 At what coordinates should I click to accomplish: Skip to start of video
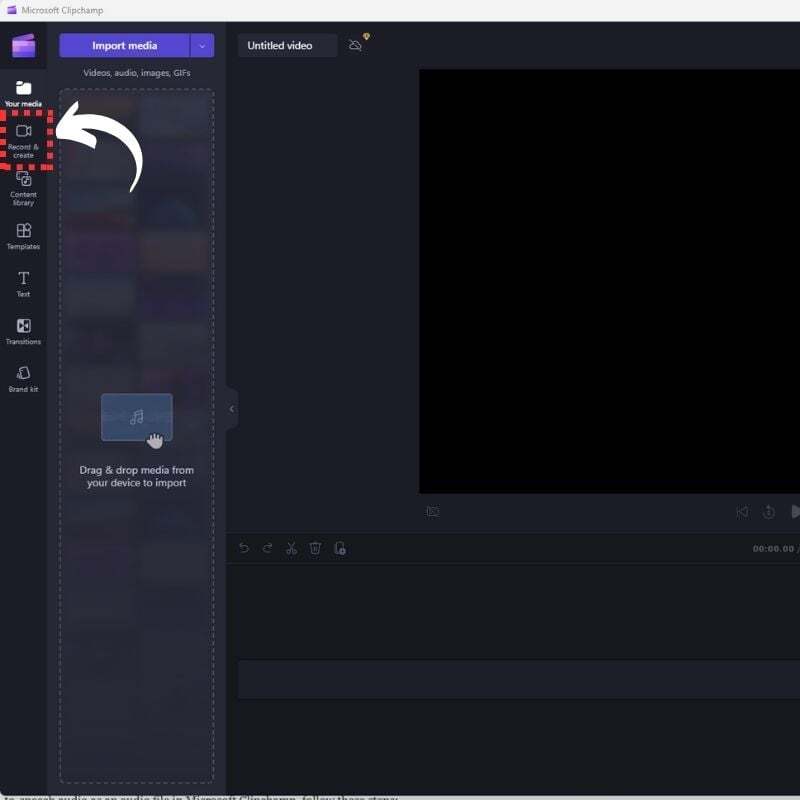pyautogui.click(x=742, y=511)
